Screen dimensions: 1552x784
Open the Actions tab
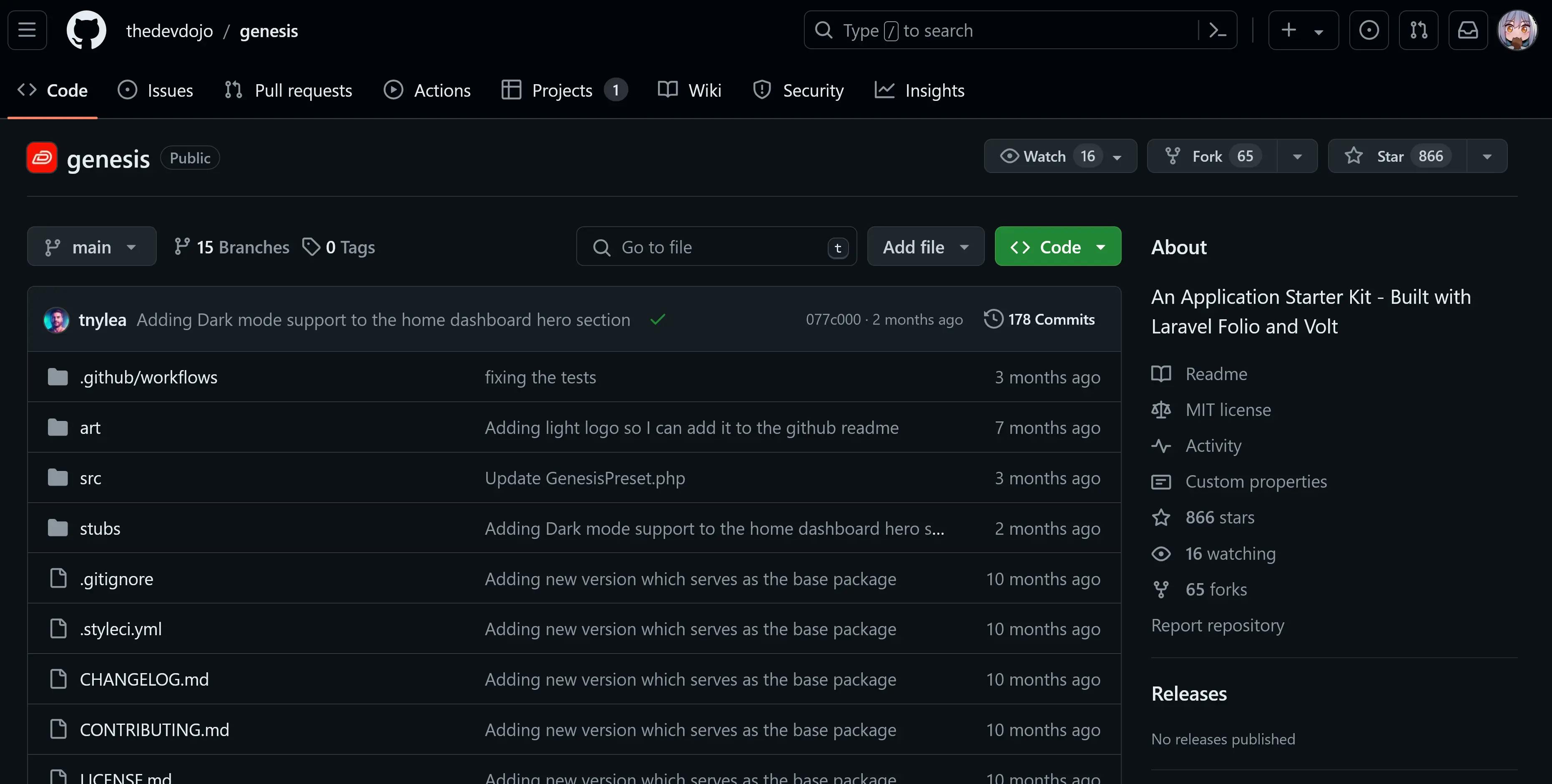pyautogui.click(x=427, y=90)
